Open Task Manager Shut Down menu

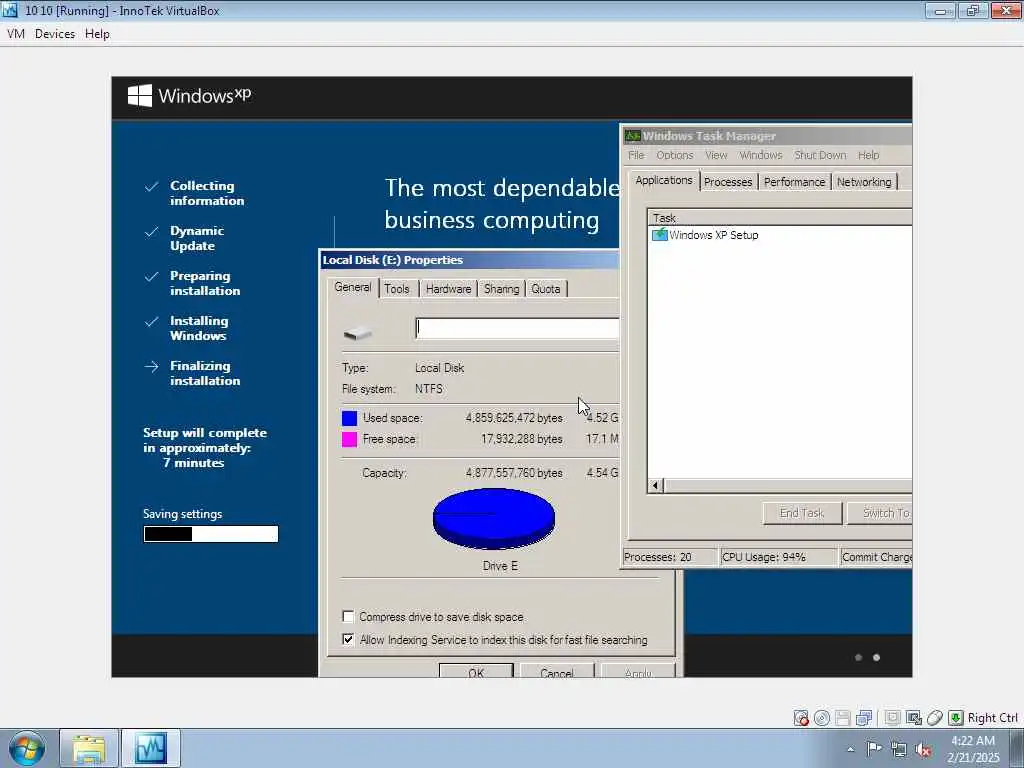820,155
